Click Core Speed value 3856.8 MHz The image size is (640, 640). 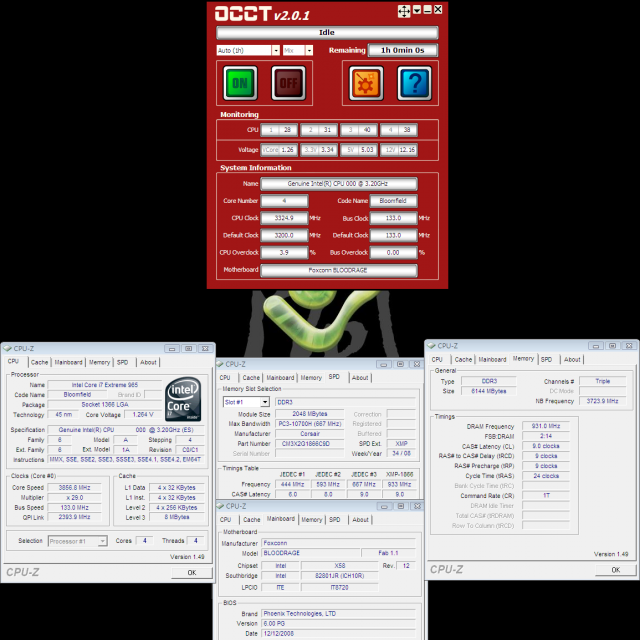(x=74, y=488)
